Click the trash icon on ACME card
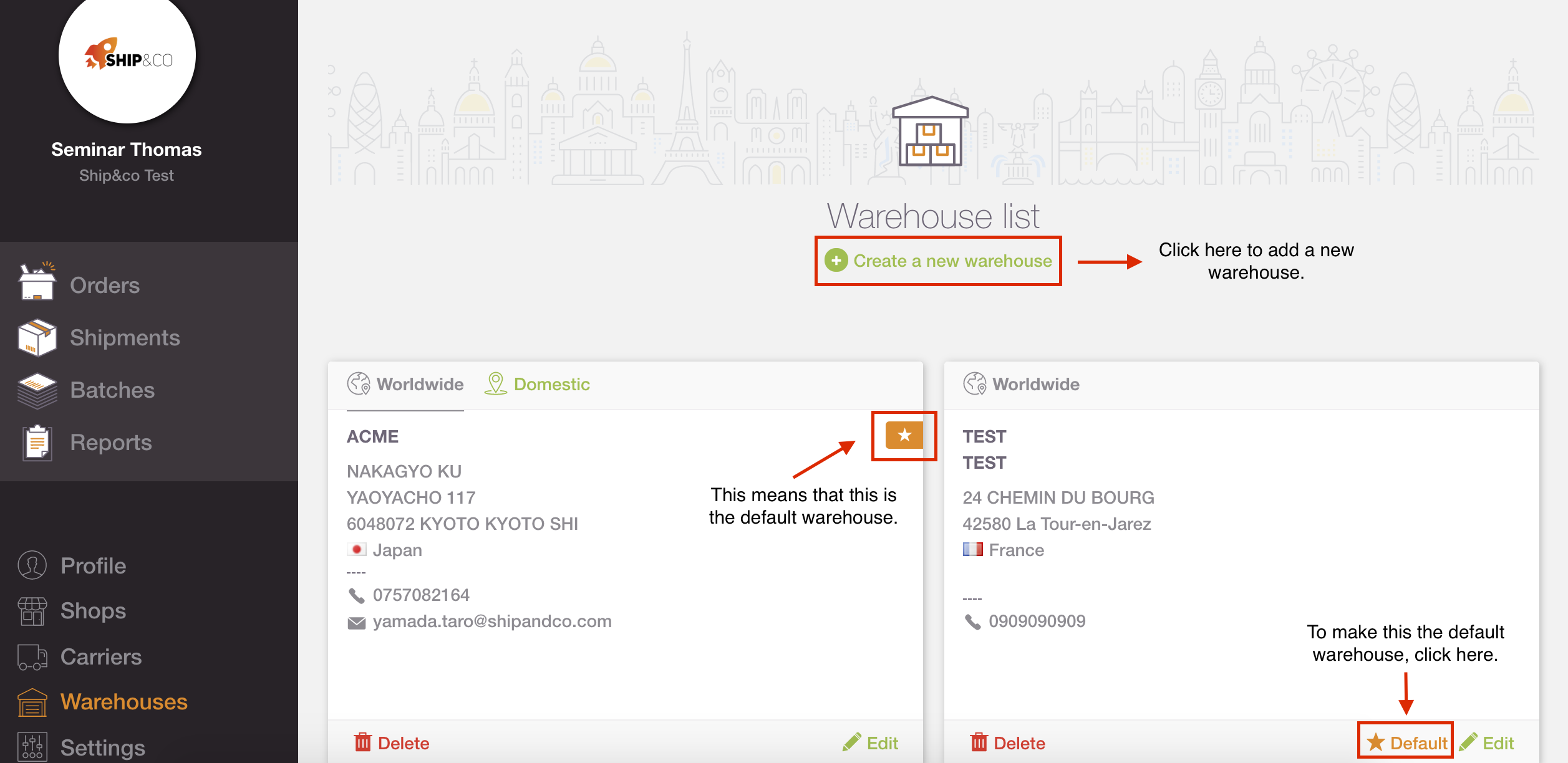 point(362,742)
